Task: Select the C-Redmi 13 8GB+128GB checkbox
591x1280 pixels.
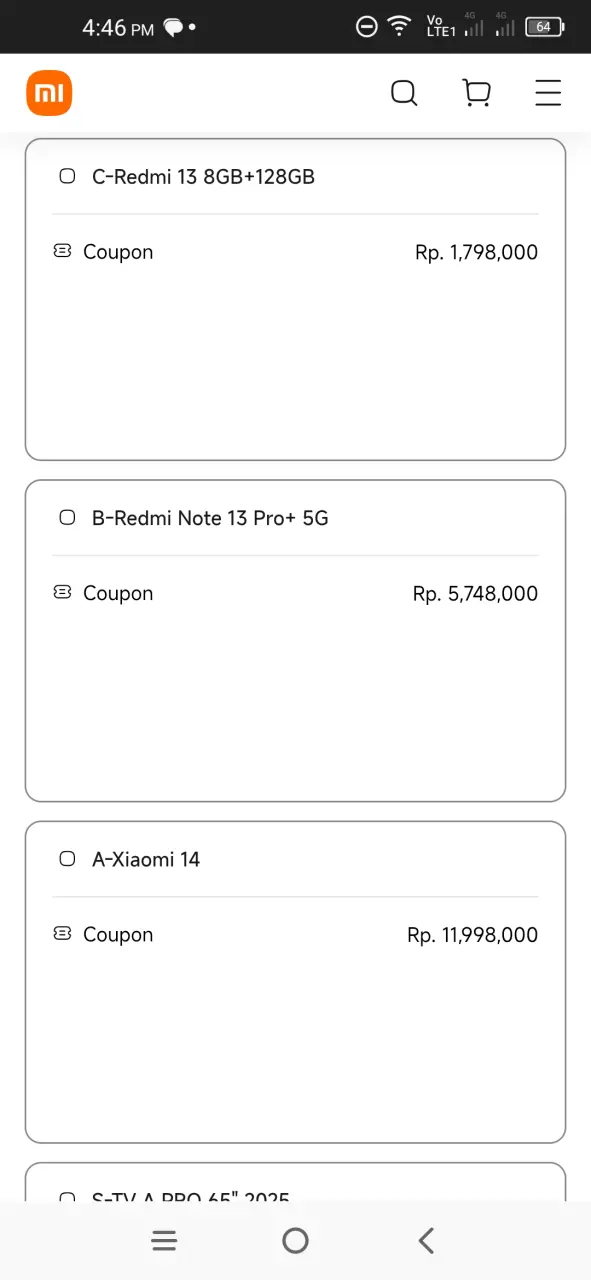Action: (67, 176)
